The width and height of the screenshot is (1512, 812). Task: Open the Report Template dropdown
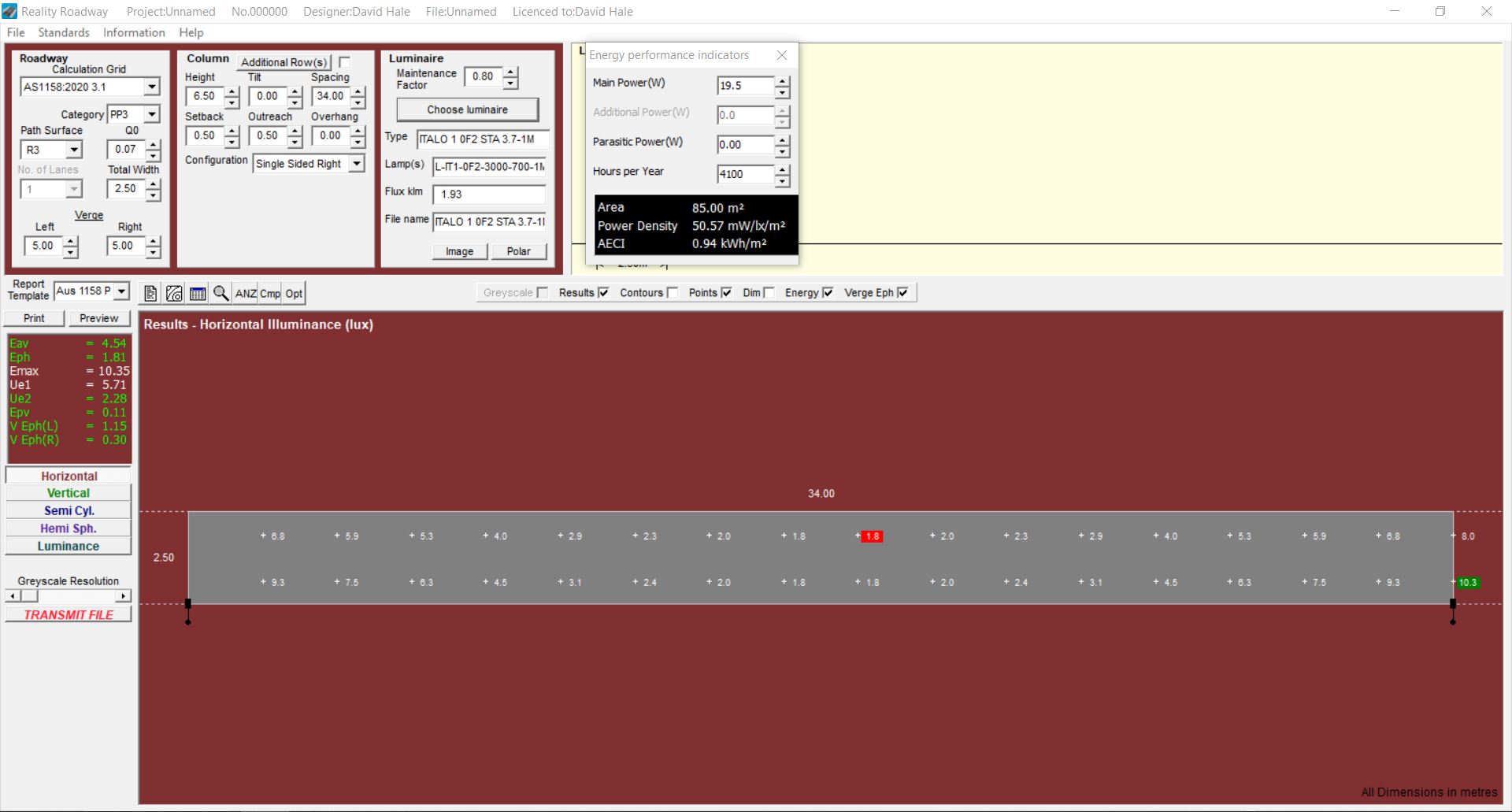(121, 291)
